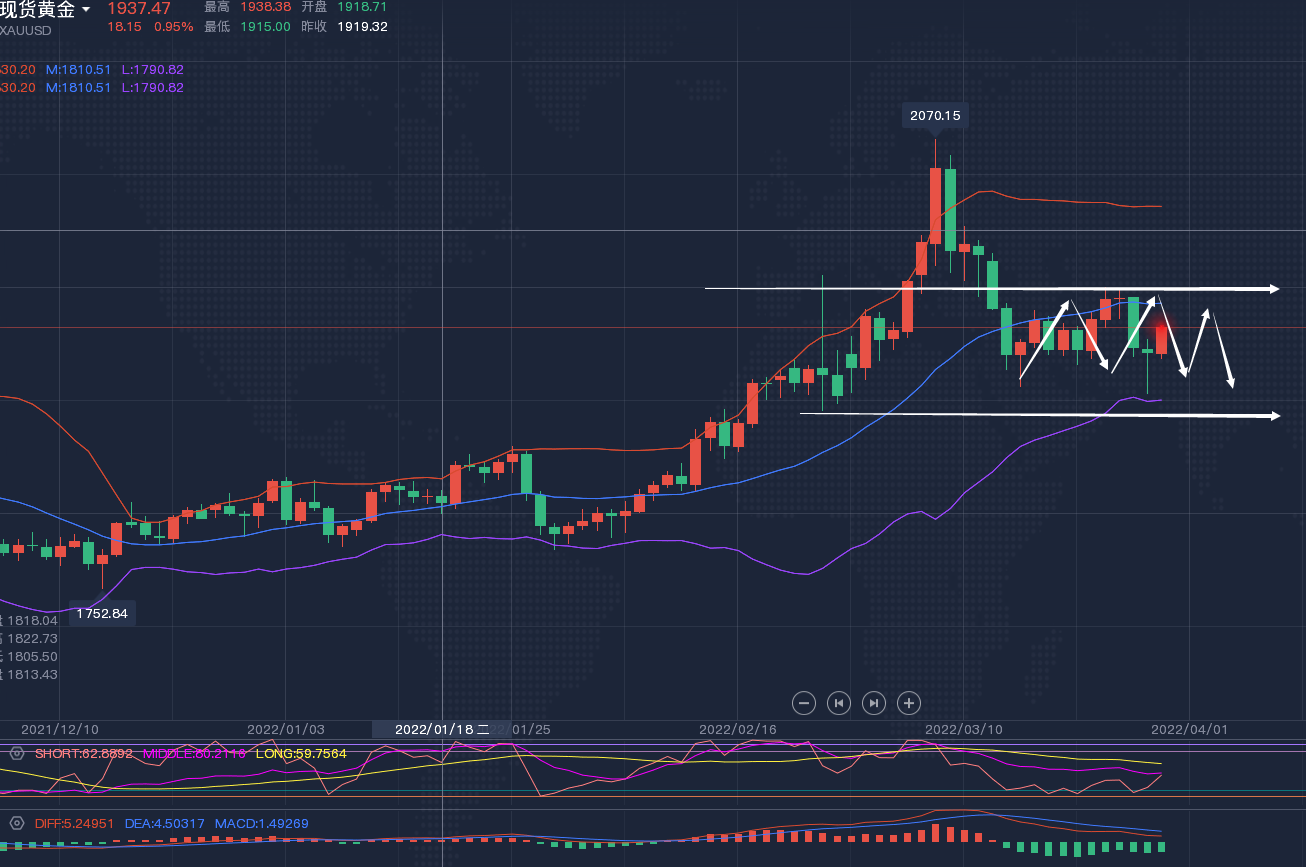Click the purple L:1790.82 Bollinger label
Viewport: 1306px width, 867px height.
(x=152, y=69)
